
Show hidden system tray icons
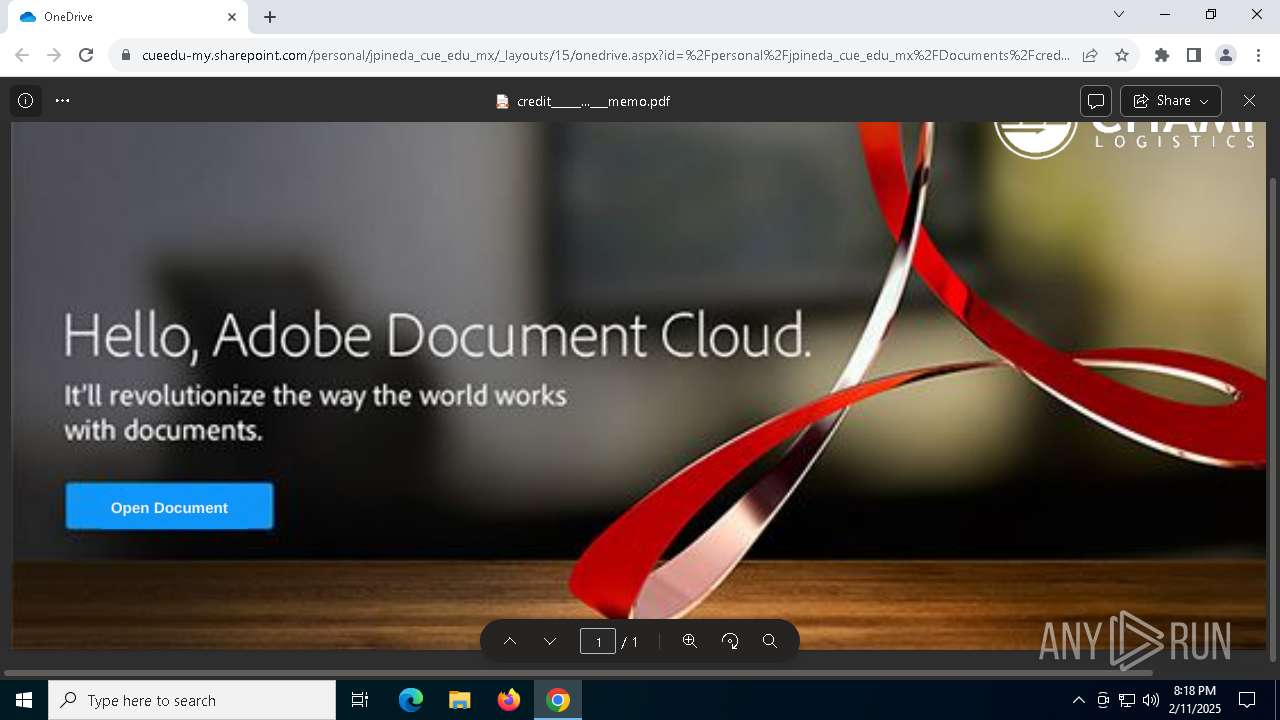pyautogui.click(x=1078, y=700)
